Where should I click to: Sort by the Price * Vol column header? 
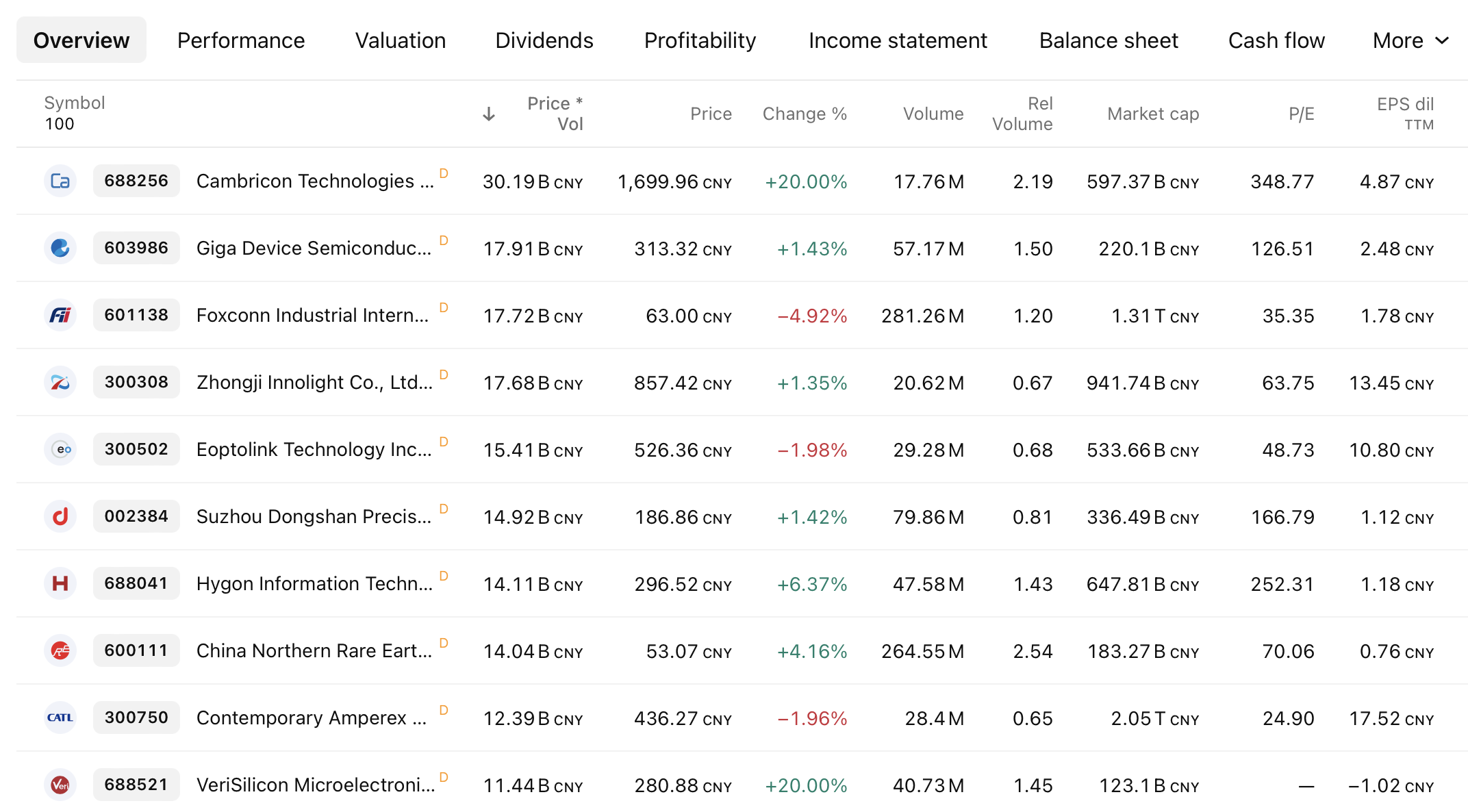pyautogui.click(x=555, y=114)
